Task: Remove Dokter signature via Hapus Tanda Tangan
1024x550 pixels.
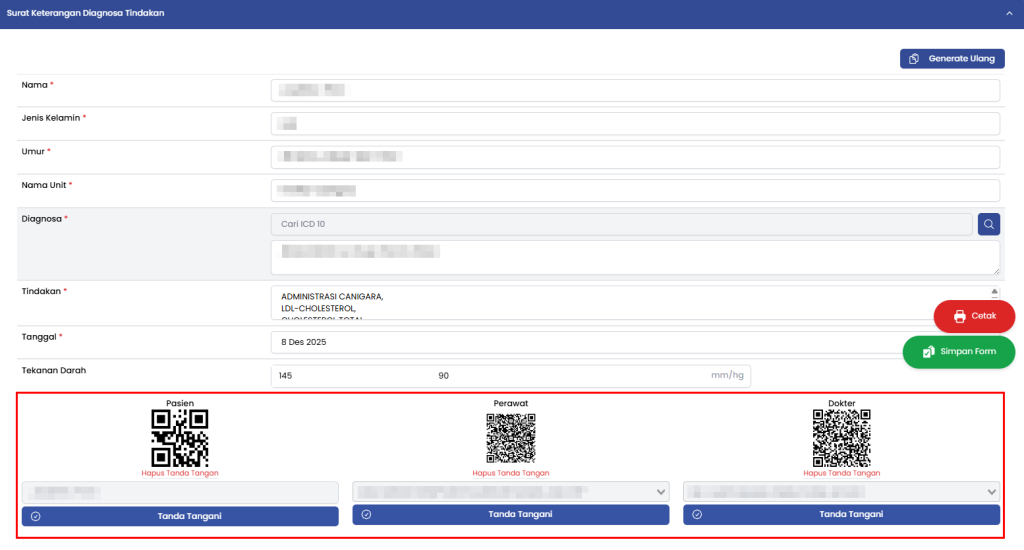Action: coord(841,473)
